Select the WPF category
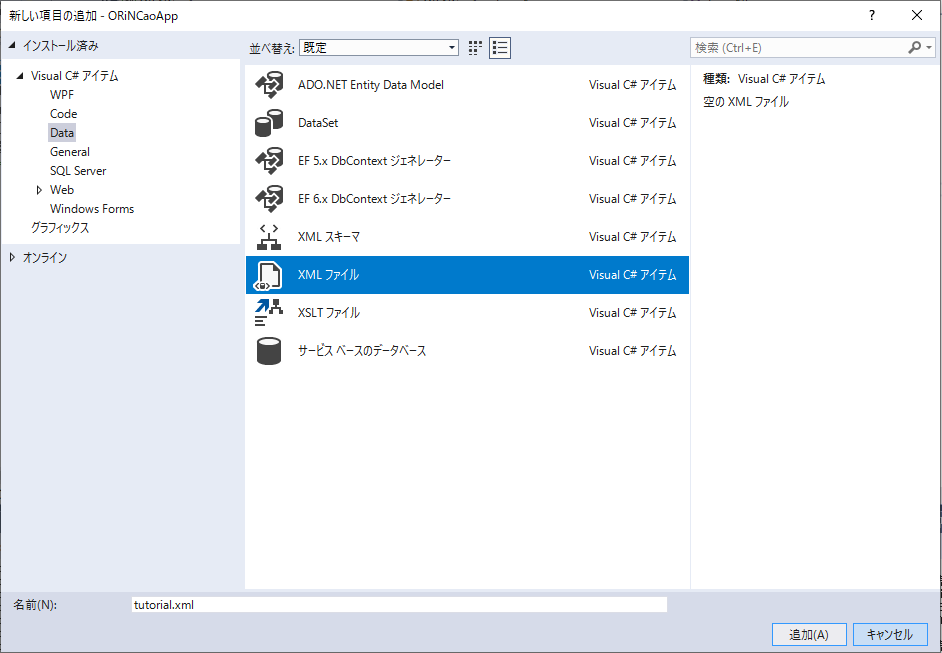942x653 pixels. pyautogui.click(x=62, y=95)
